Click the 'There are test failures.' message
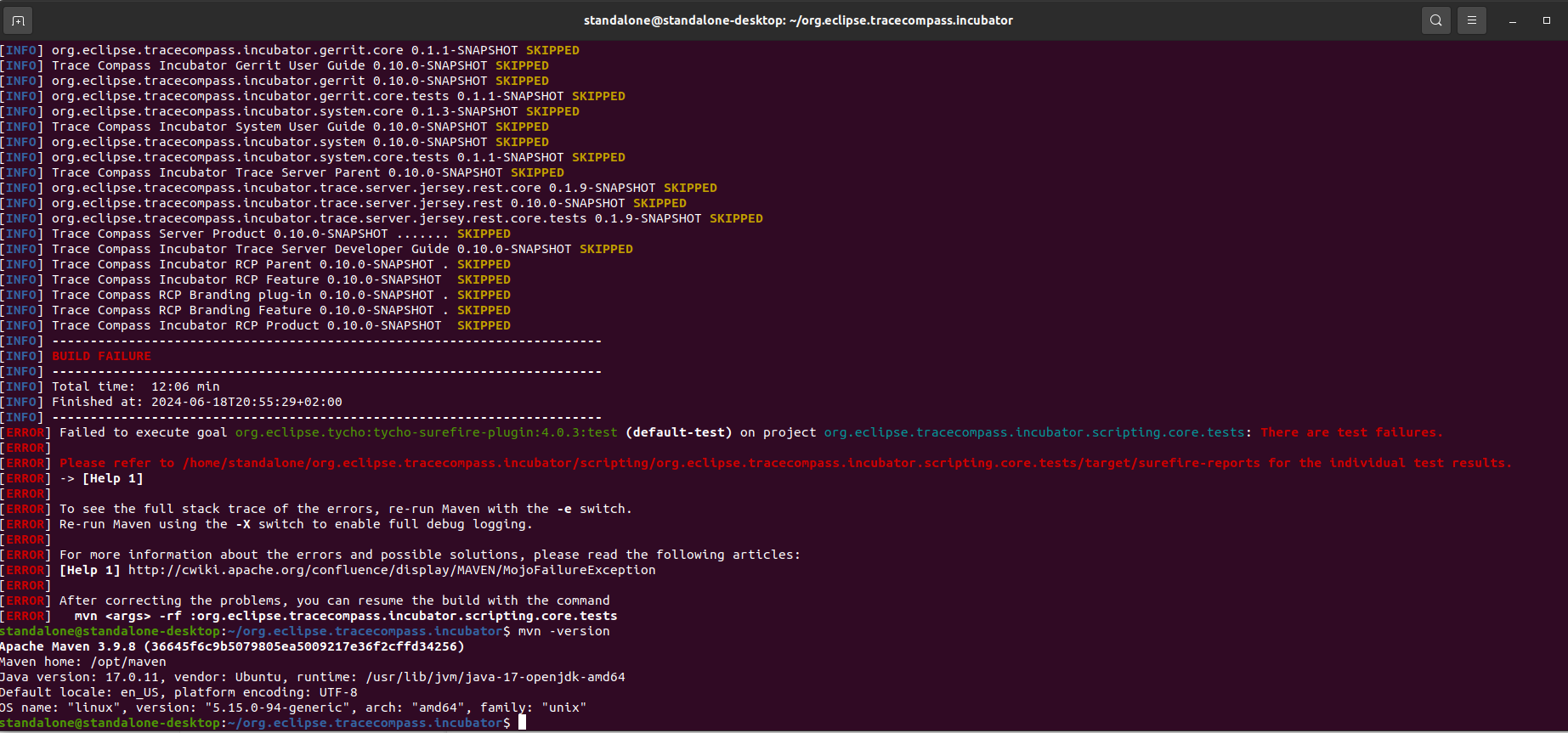This screenshot has height=733, width=1568. (x=1351, y=432)
